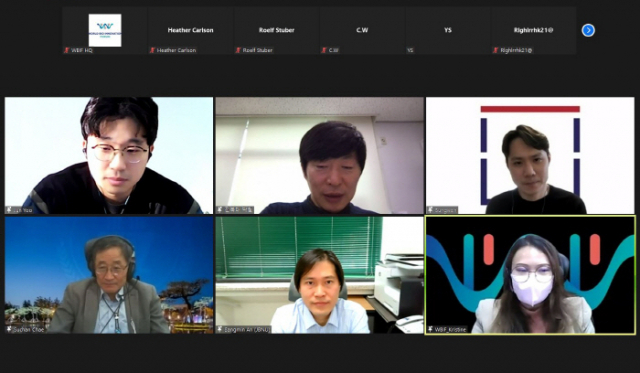640x373 pixels.
Task: Click the mic icon beside Suchan Choe
Action: point(9,329)
